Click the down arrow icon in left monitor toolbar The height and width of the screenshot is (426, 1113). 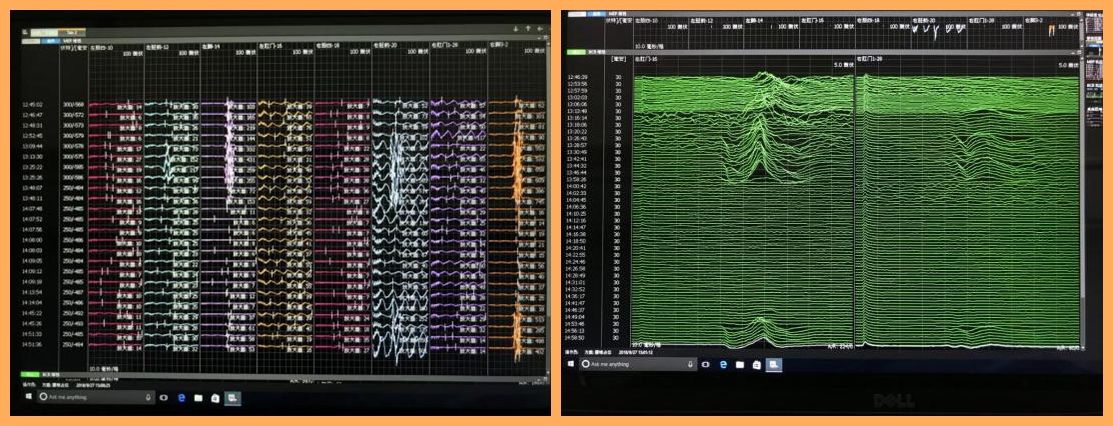coord(513,29)
